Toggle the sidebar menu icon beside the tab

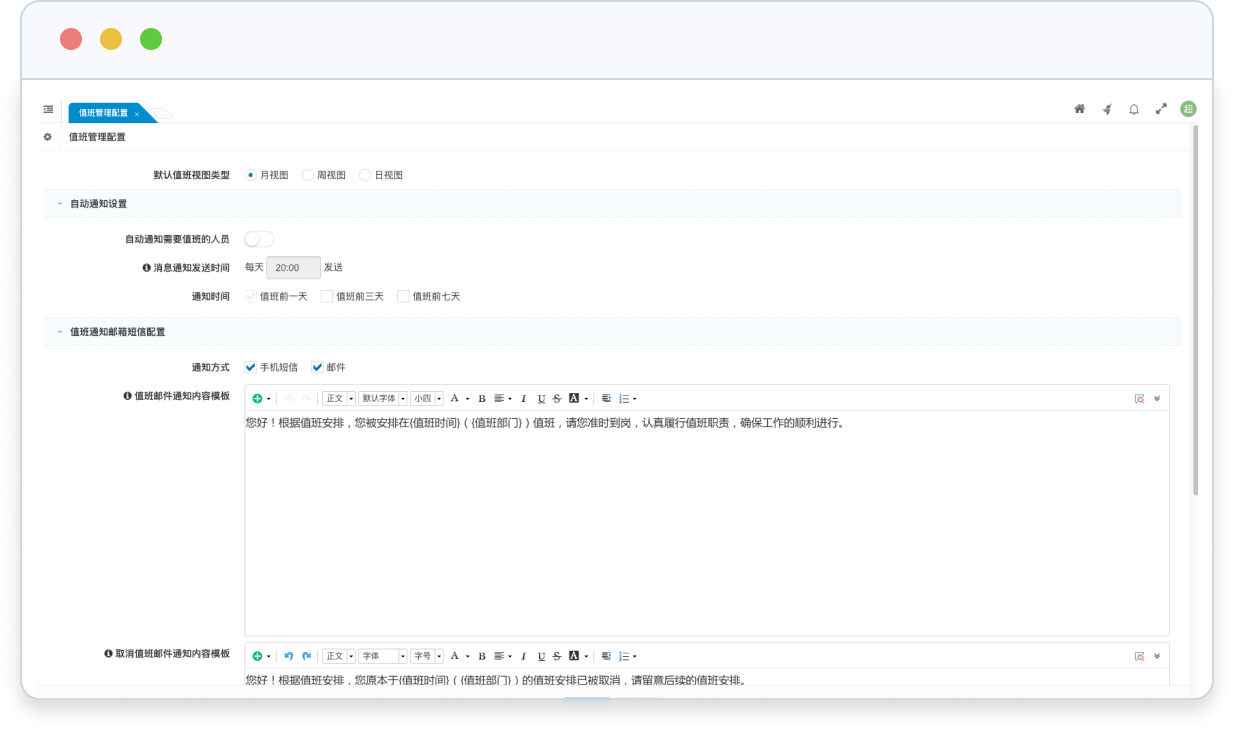point(48,109)
